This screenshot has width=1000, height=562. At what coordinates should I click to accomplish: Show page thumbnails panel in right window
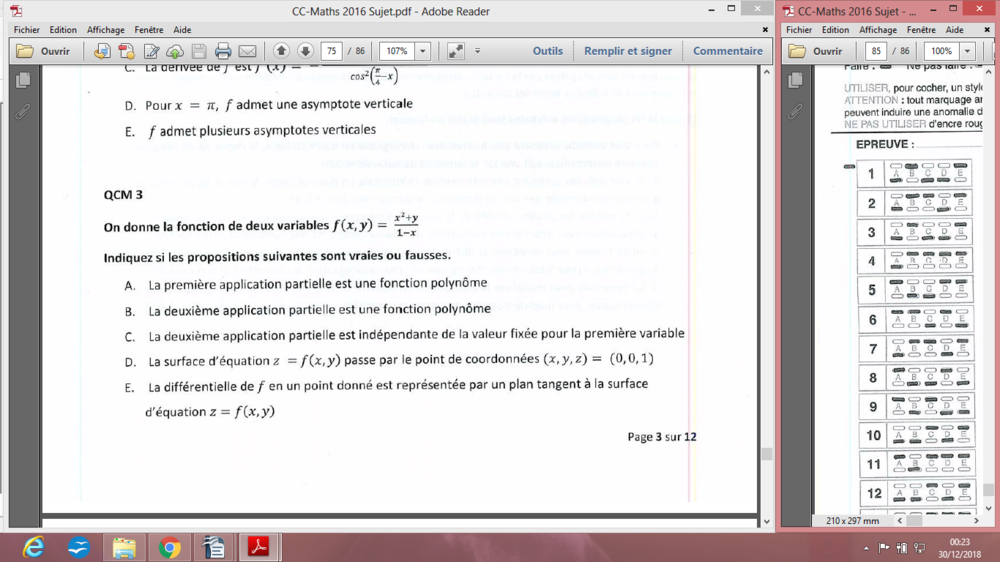tap(795, 80)
